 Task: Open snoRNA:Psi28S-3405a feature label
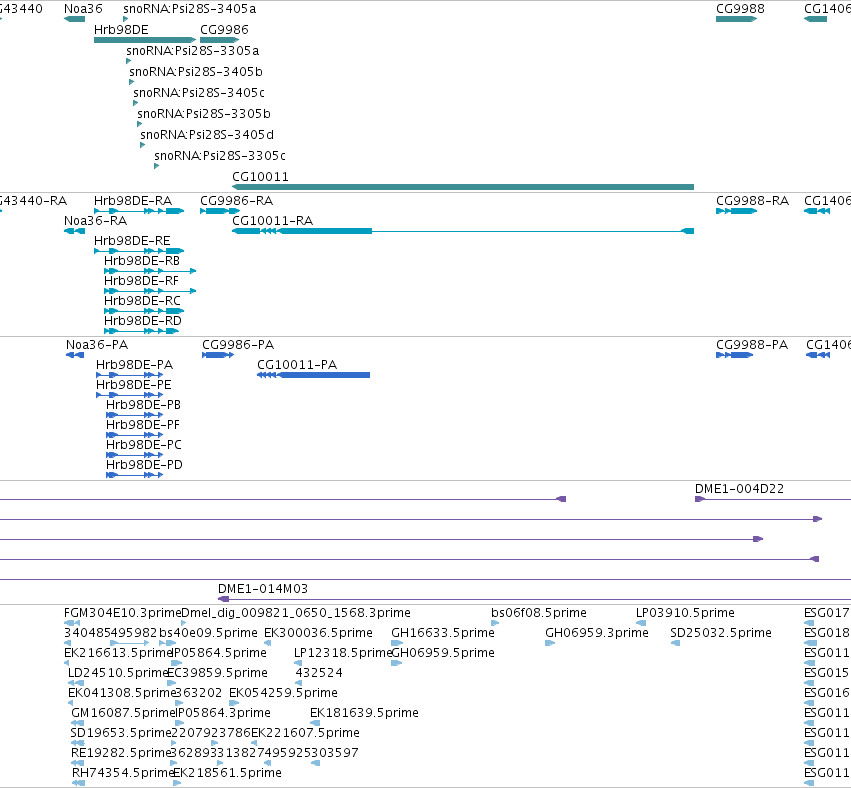tap(189, 9)
